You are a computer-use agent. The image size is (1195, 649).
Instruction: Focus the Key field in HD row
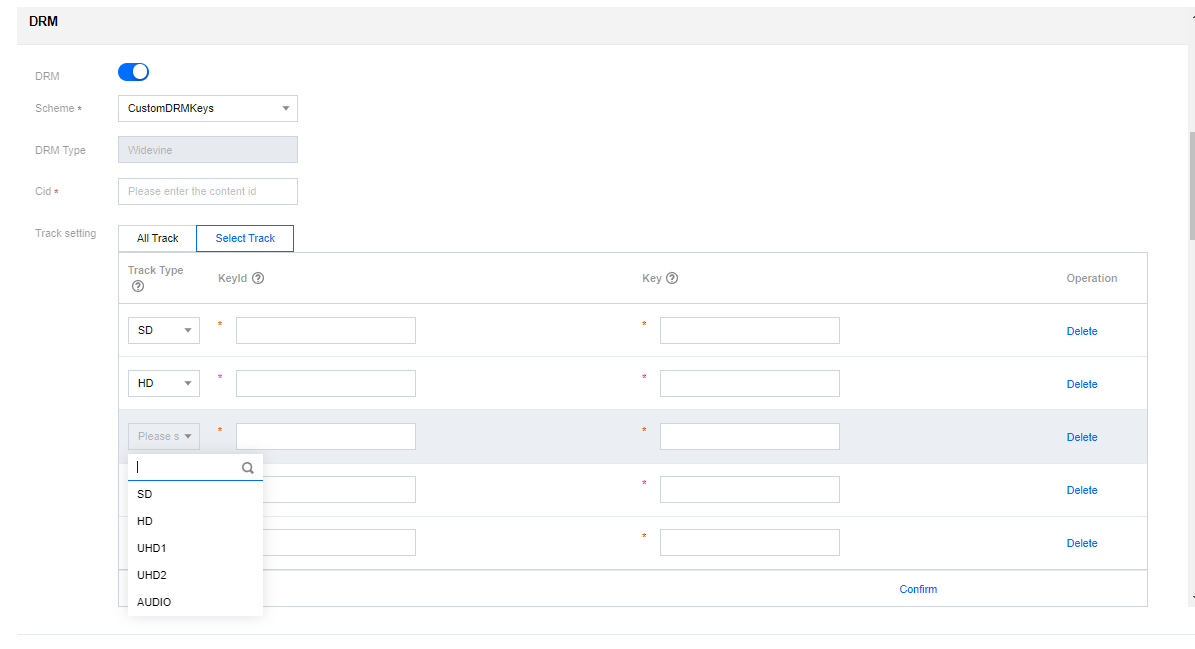point(749,384)
